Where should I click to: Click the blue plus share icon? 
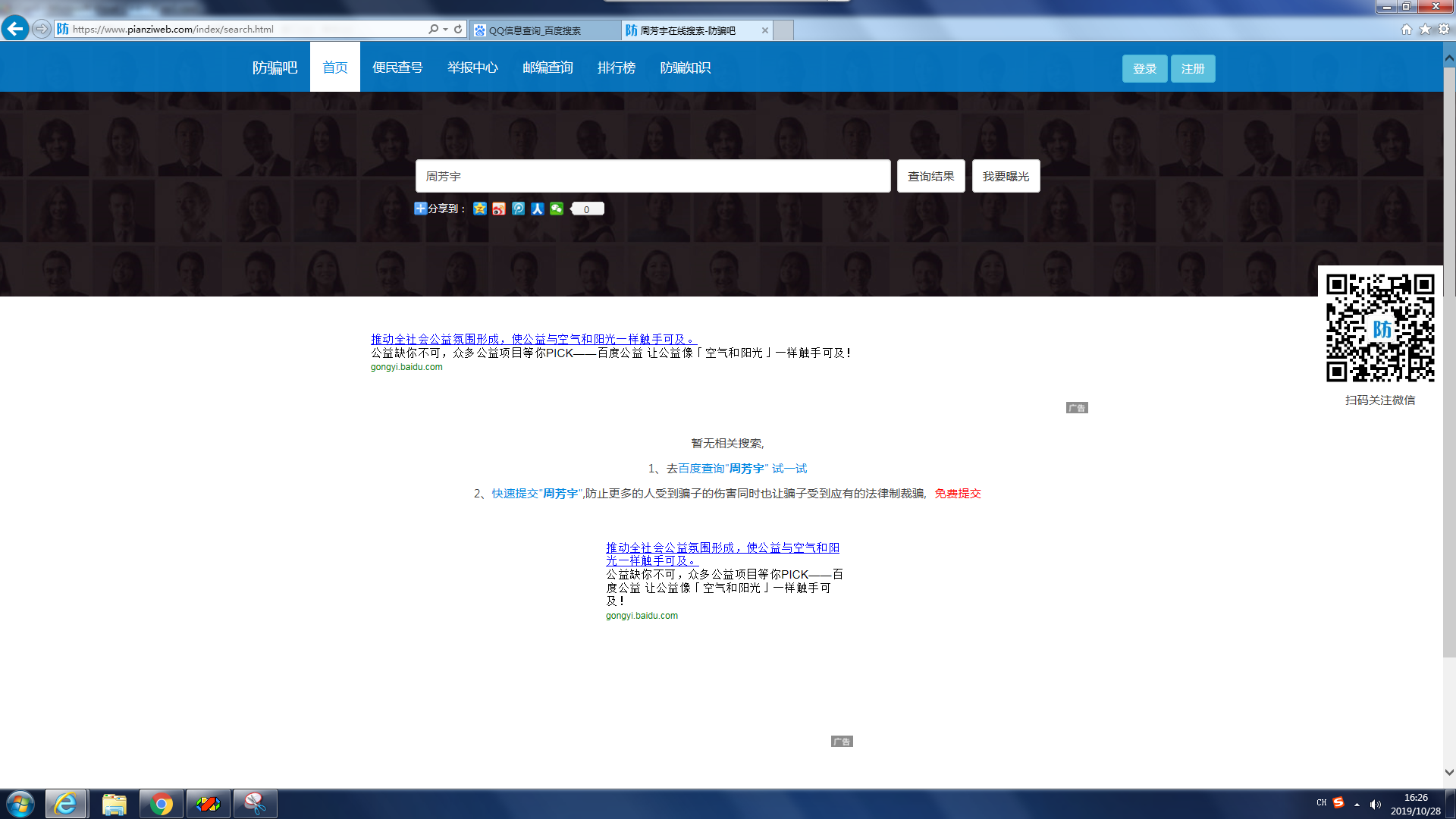click(x=420, y=209)
